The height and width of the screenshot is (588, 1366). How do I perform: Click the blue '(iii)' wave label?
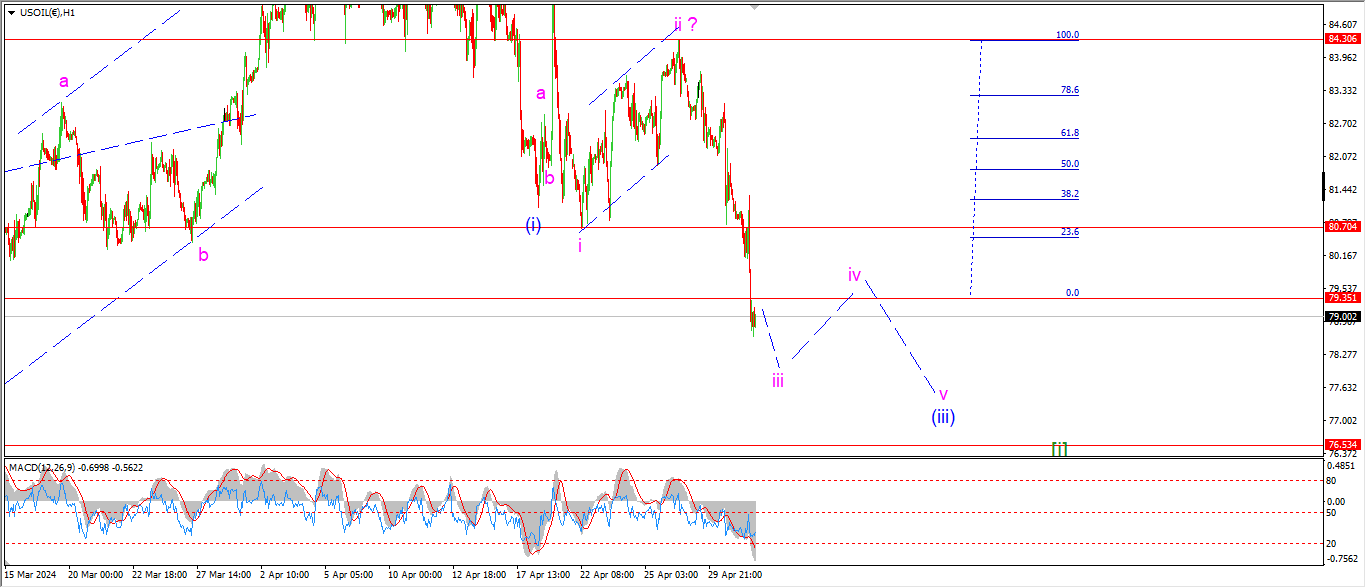943,417
